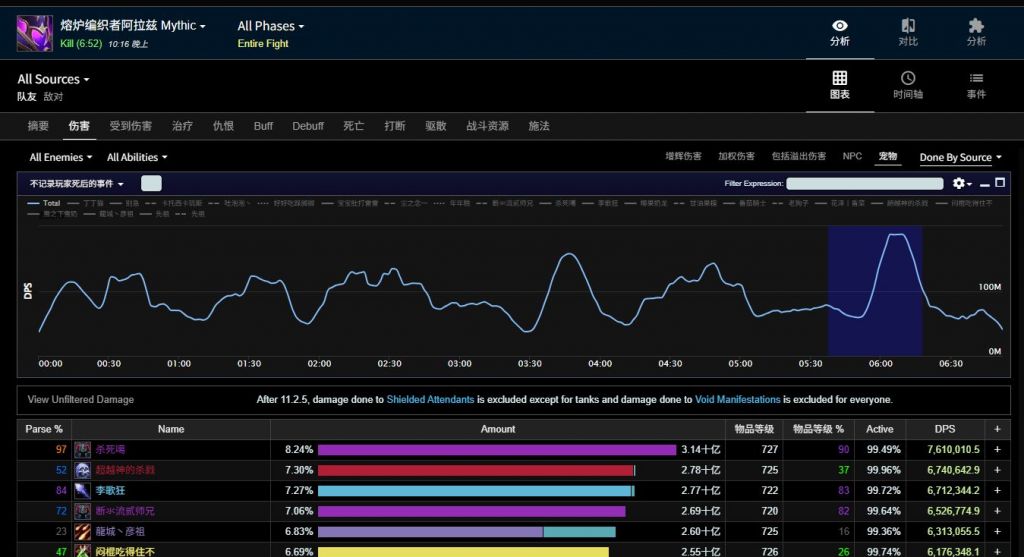Open the 时间轴 clock timeline view
The image size is (1024, 557).
coord(907,78)
